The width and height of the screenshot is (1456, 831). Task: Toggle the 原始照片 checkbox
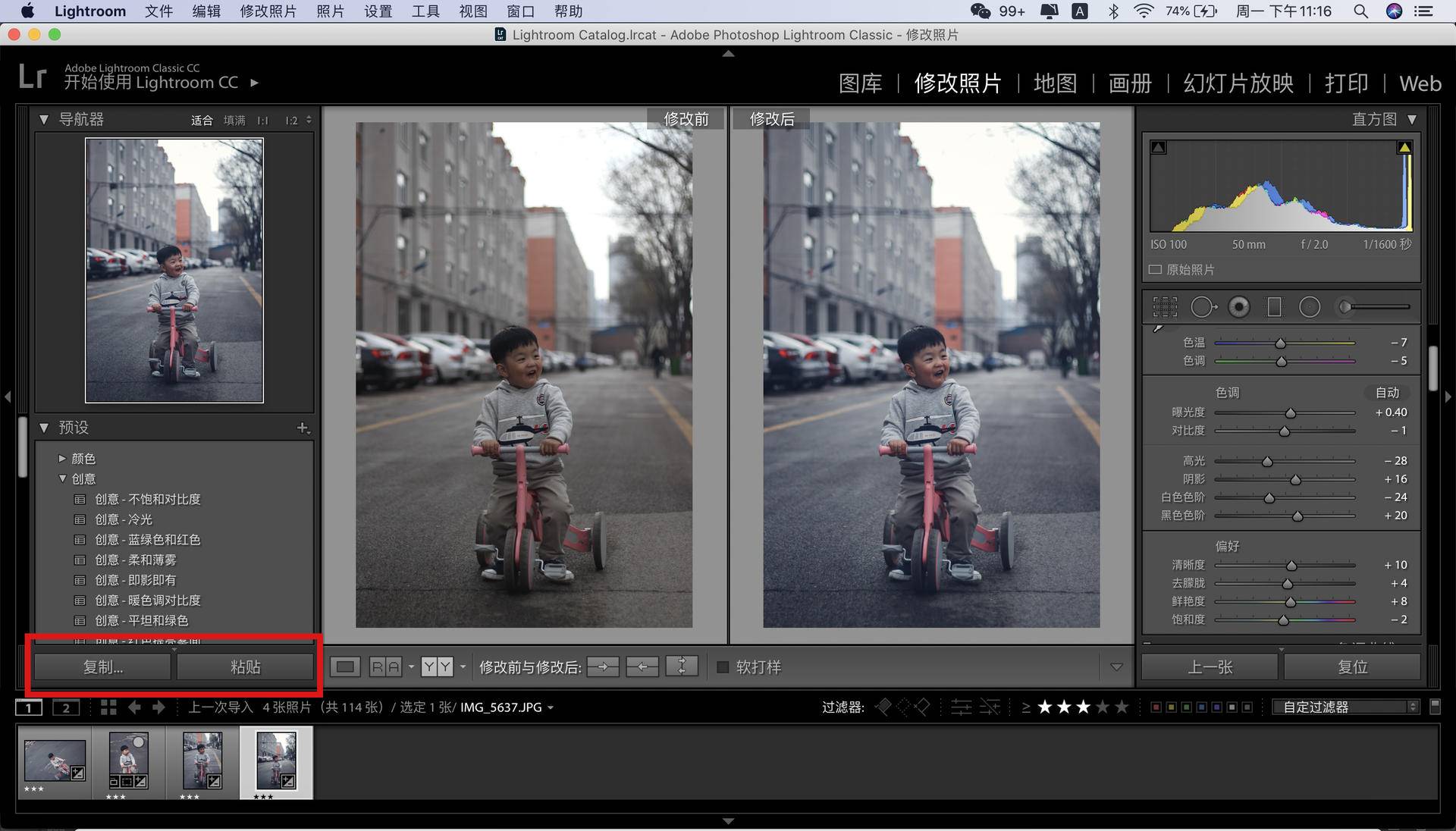(1155, 270)
